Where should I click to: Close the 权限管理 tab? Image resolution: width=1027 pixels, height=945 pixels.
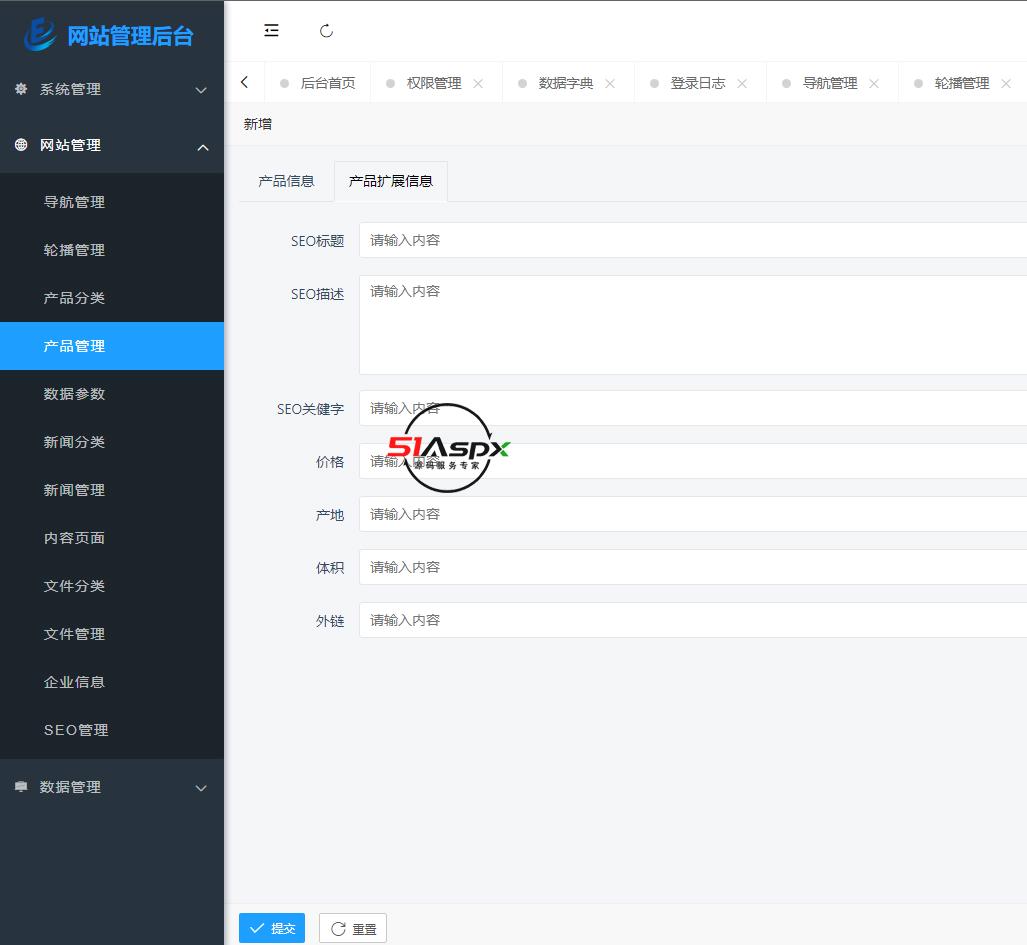[x=478, y=83]
